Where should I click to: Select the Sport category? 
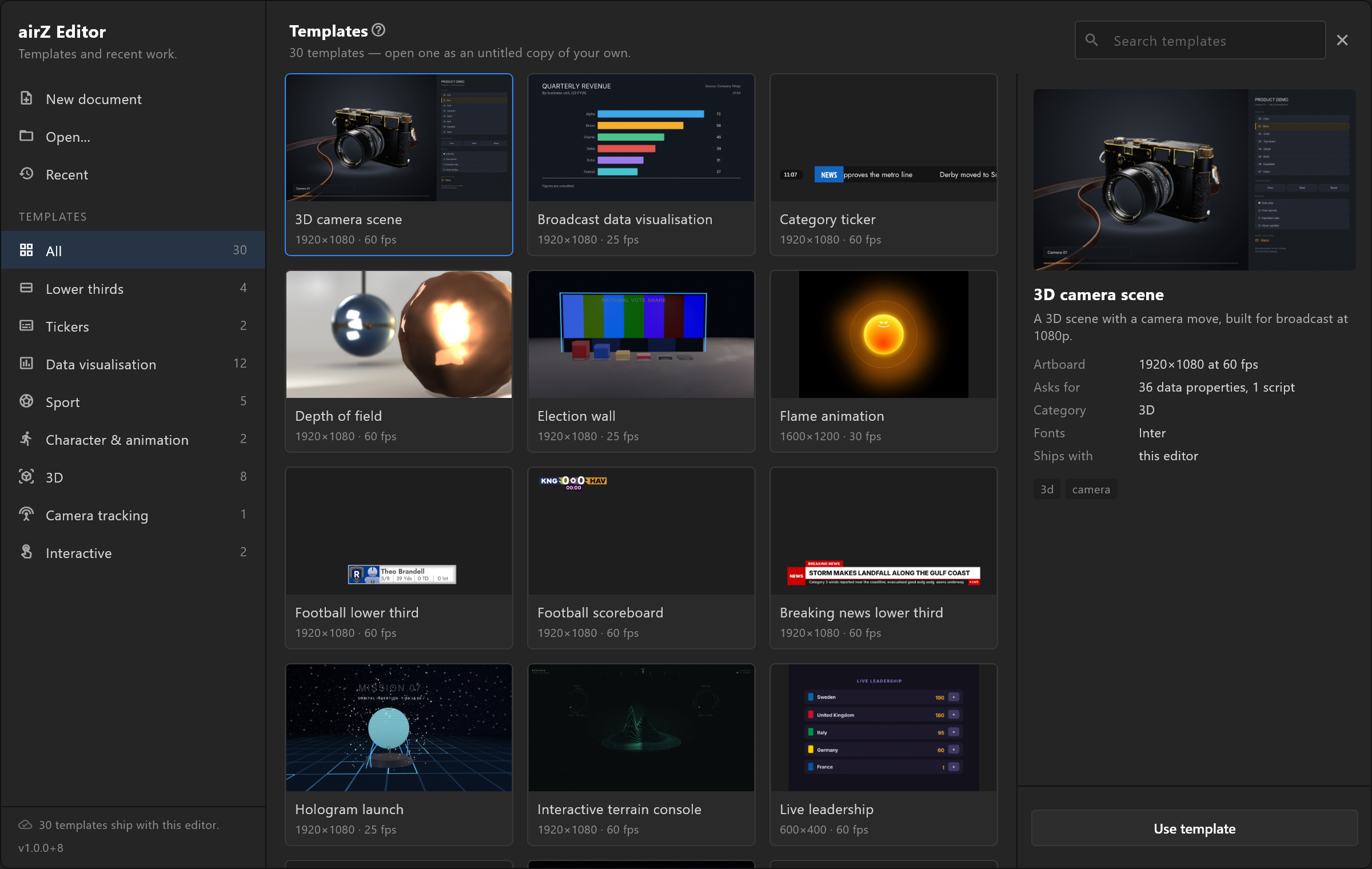pyautogui.click(x=134, y=401)
